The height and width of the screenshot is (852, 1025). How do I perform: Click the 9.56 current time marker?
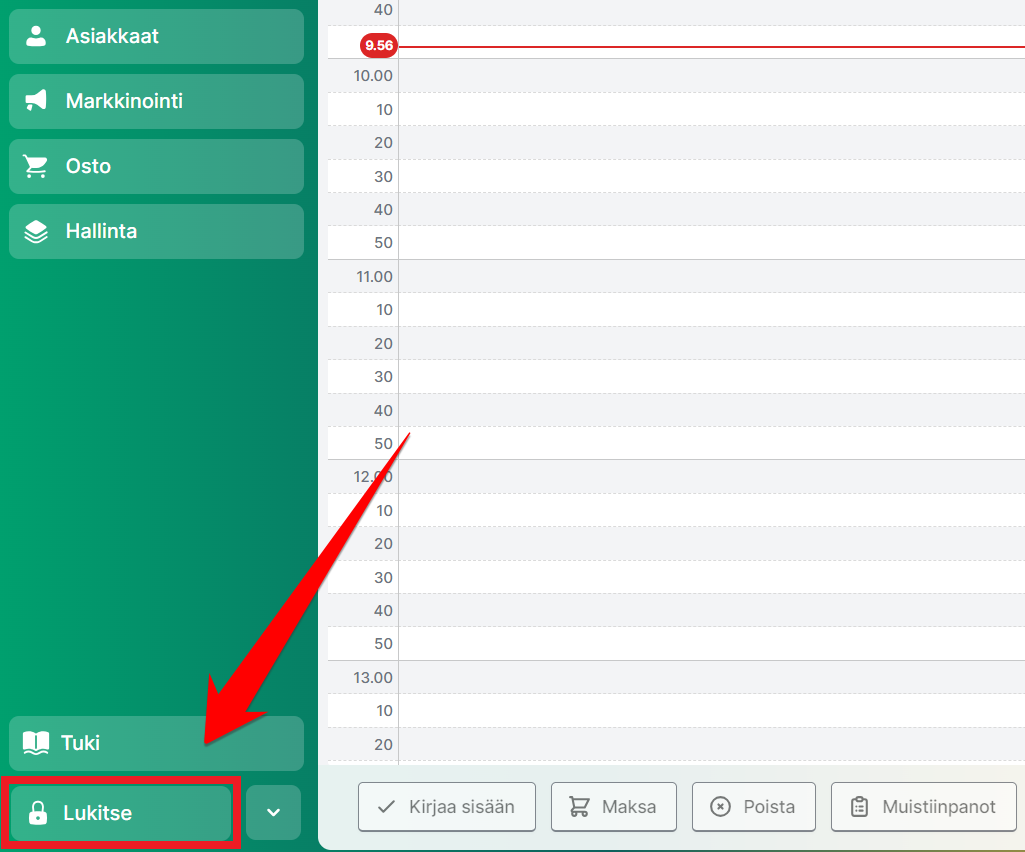(379, 46)
